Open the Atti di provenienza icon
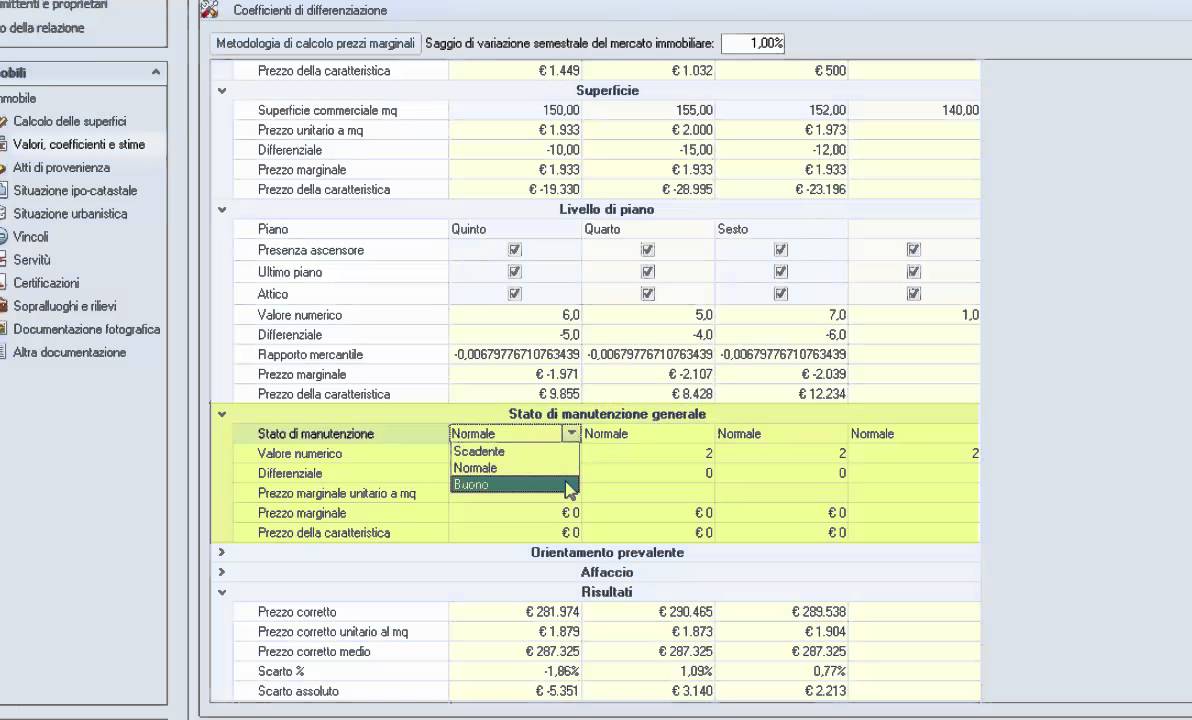 (x=3, y=167)
